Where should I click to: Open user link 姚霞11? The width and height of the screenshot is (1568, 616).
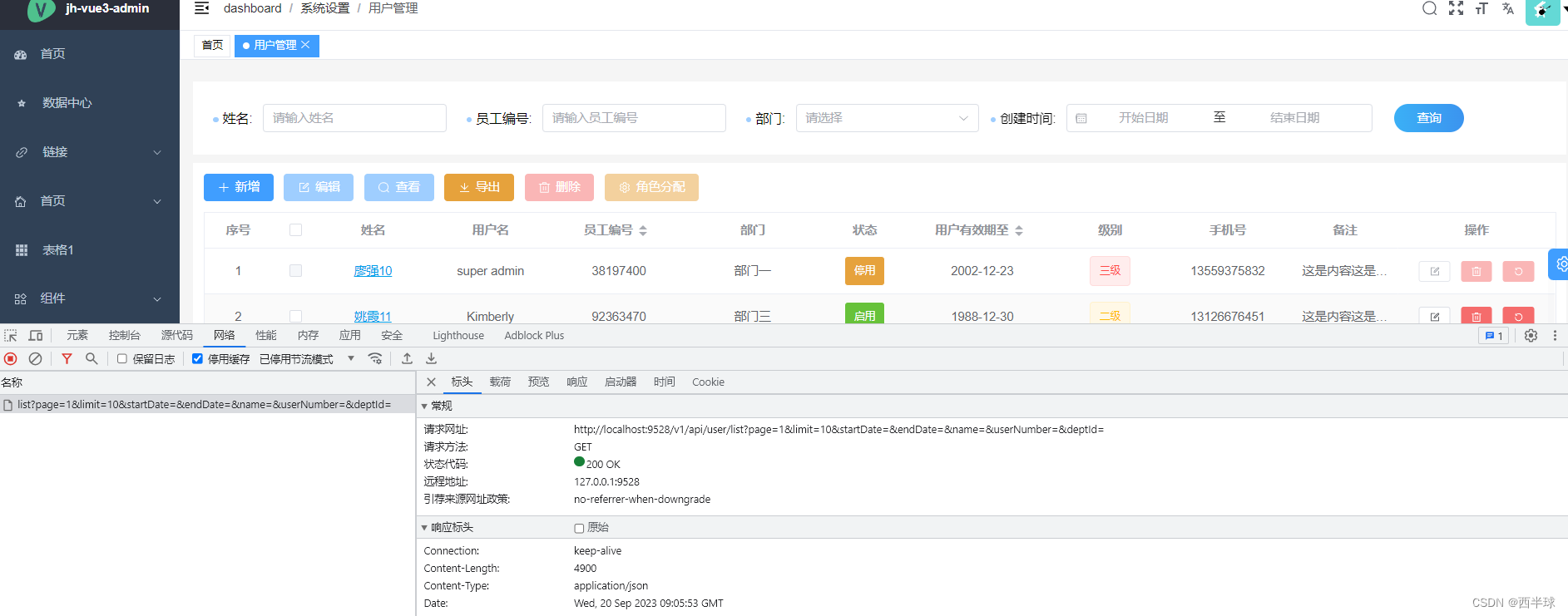[373, 317]
